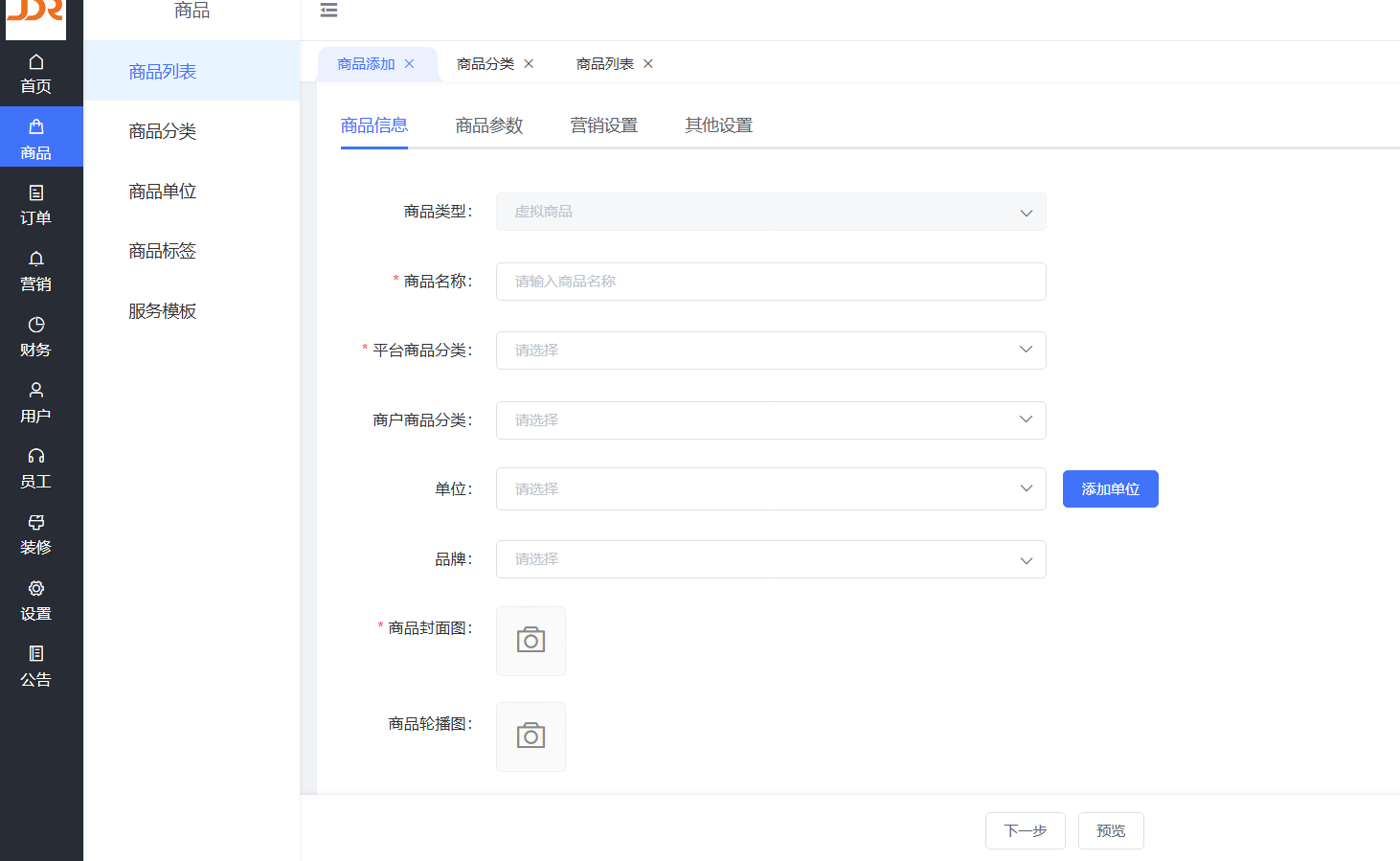Image resolution: width=1400 pixels, height=861 pixels.
Task: Open the 商户商品分类 dropdown
Action: 771,420
